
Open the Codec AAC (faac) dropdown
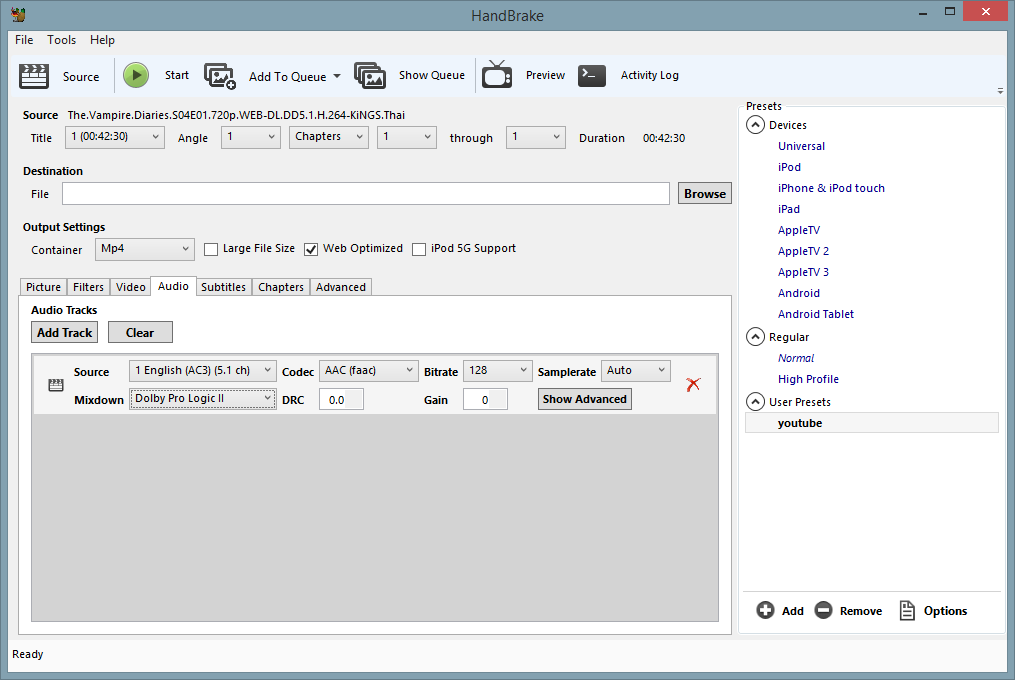coord(368,371)
